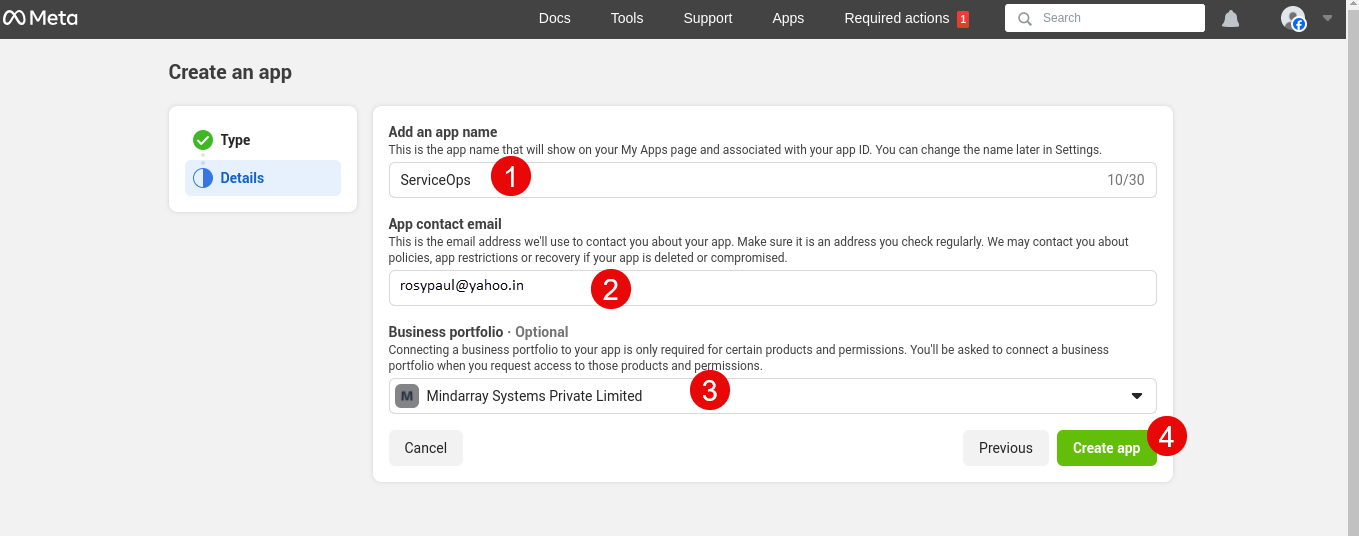The image size is (1359, 536).
Task: Click the Meta logo
Action: pyautogui.click(x=40, y=18)
